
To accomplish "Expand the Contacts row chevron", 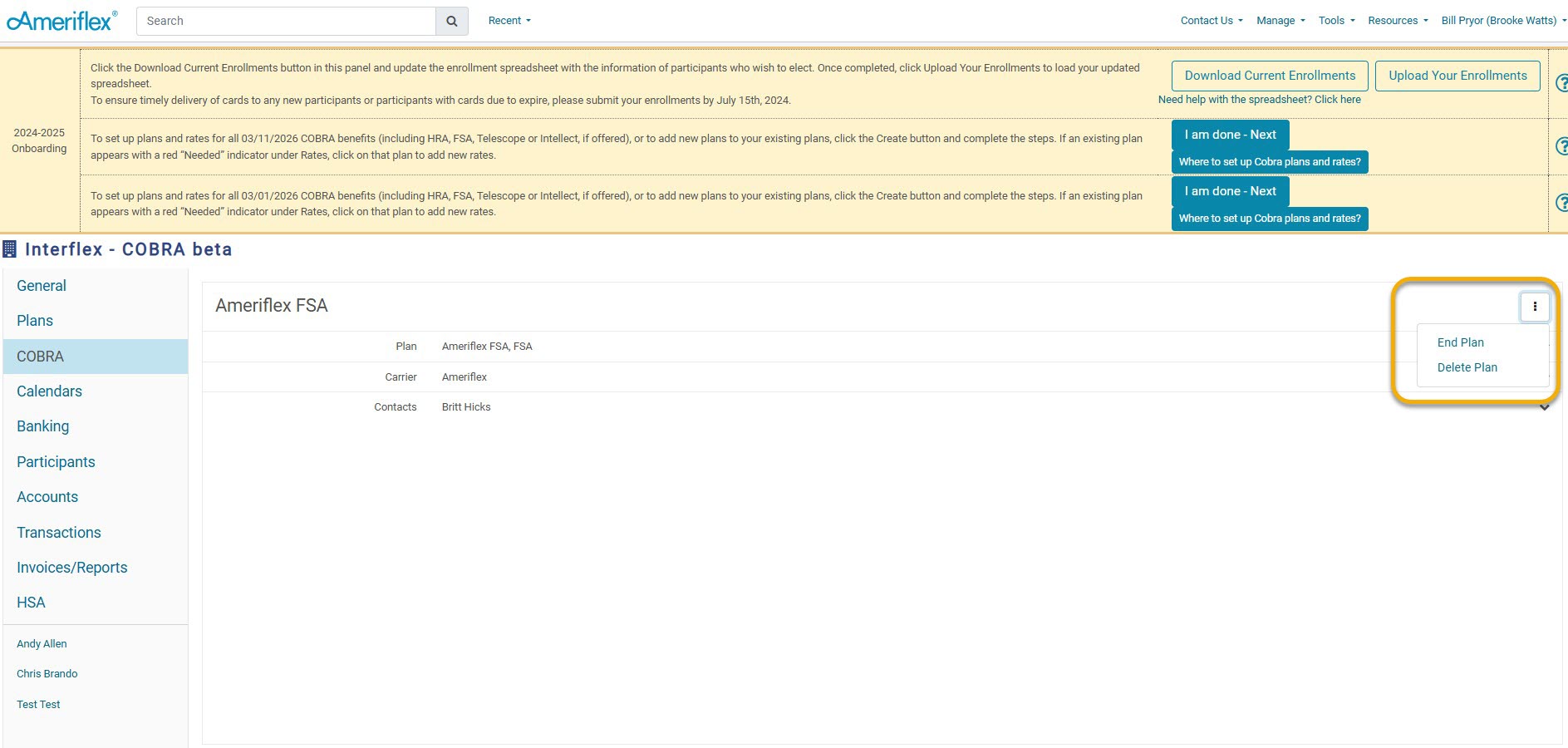I will [x=1544, y=408].
